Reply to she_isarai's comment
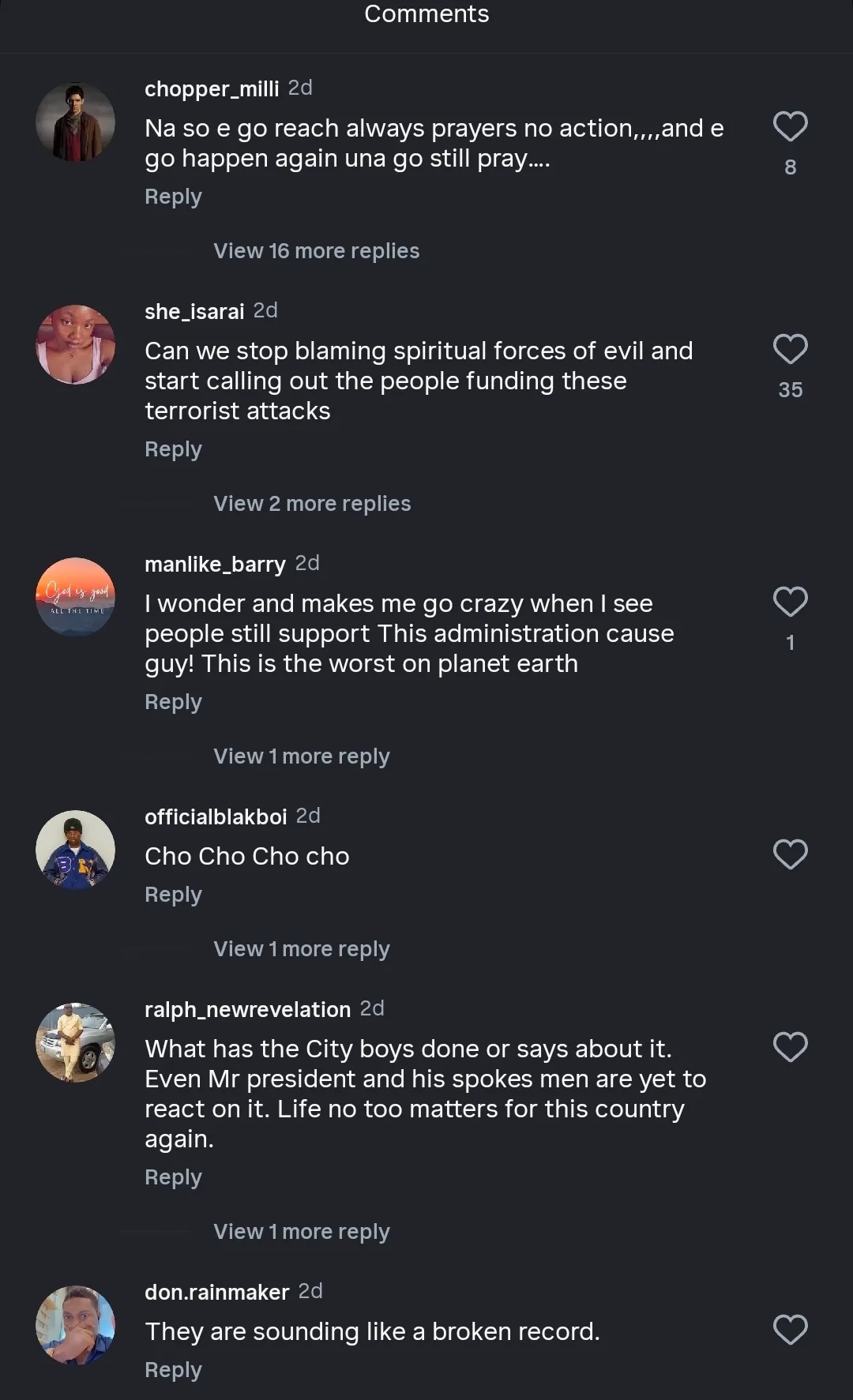Viewport: 853px width, 1400px height. pos(173,449)
